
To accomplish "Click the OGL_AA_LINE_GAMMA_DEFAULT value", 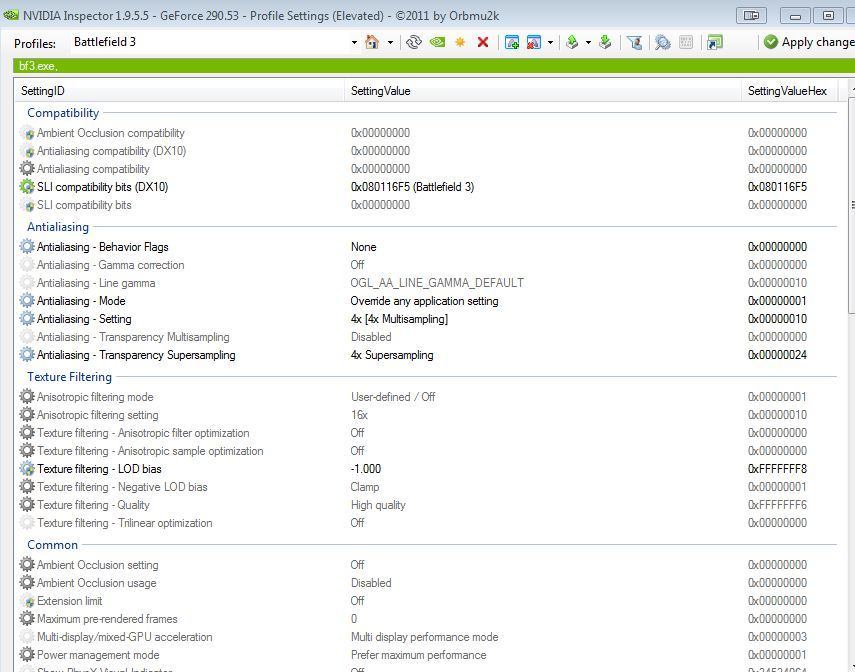I will pos(437,283).
